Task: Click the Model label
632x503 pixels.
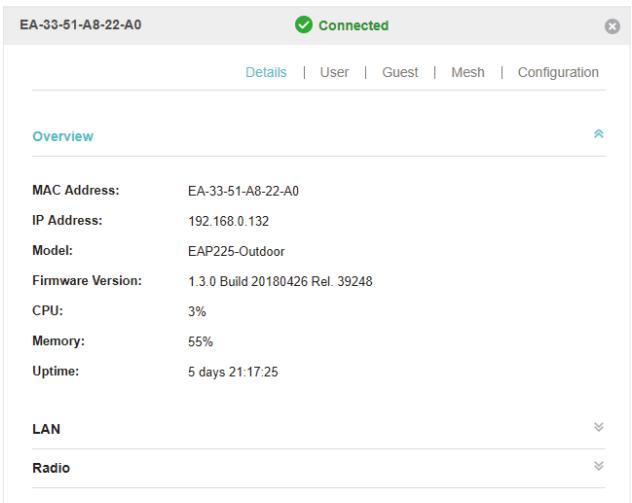Action: [x=52, y=250]
